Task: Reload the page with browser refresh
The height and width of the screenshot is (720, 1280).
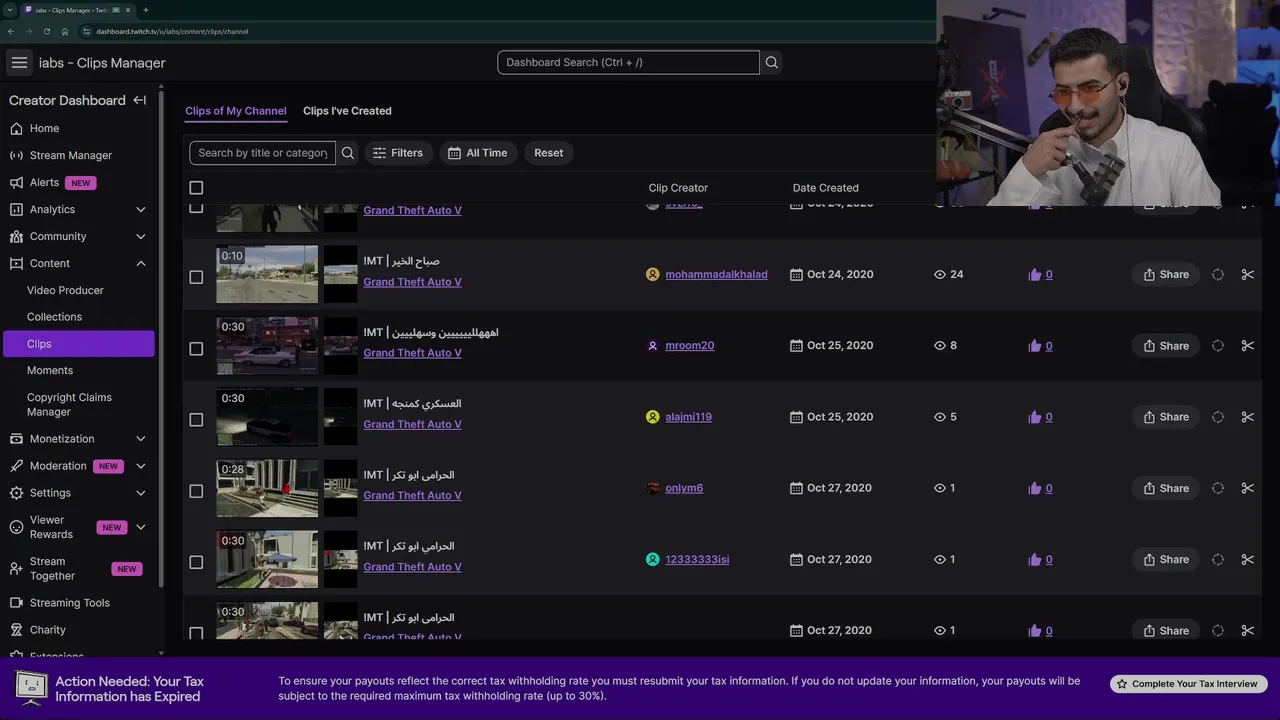Action: coord(46,31)
